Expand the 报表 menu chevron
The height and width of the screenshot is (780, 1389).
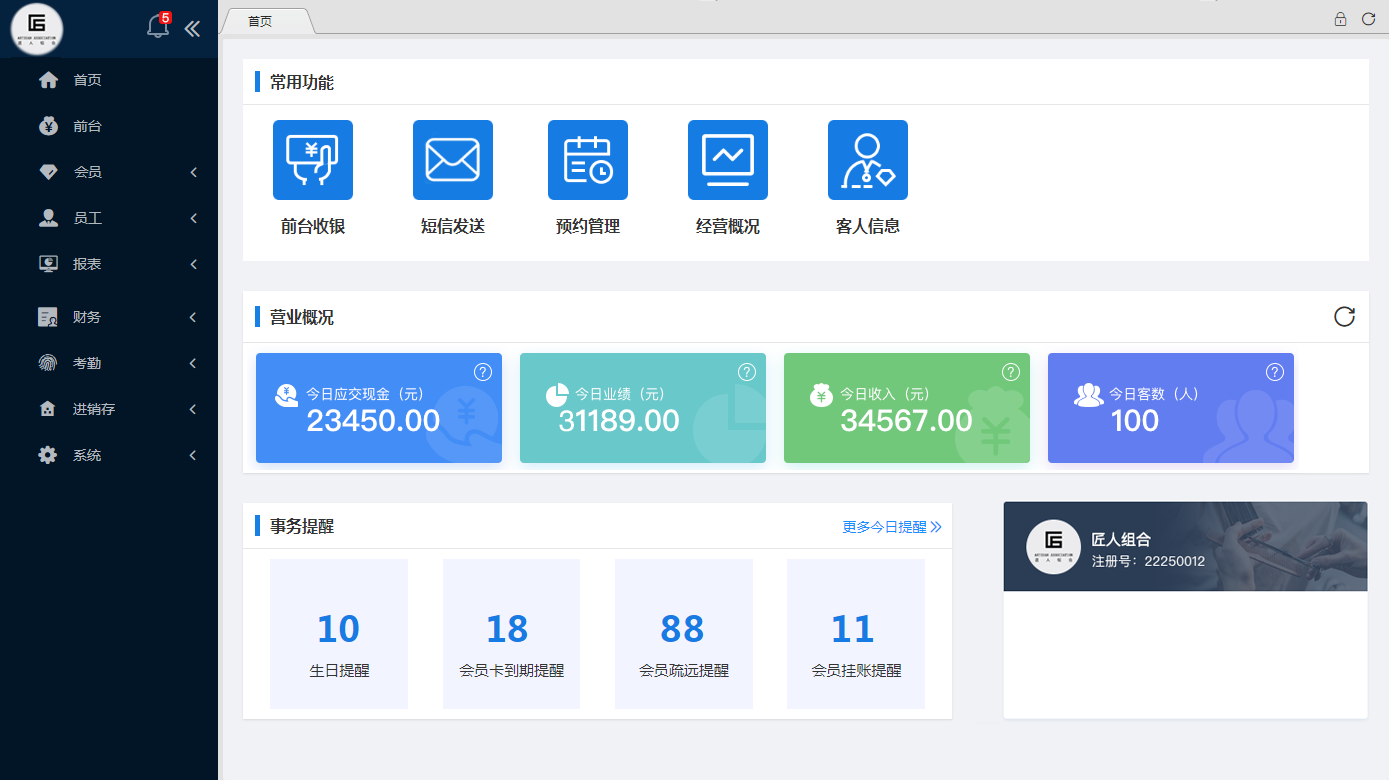[x=193, y=264]
